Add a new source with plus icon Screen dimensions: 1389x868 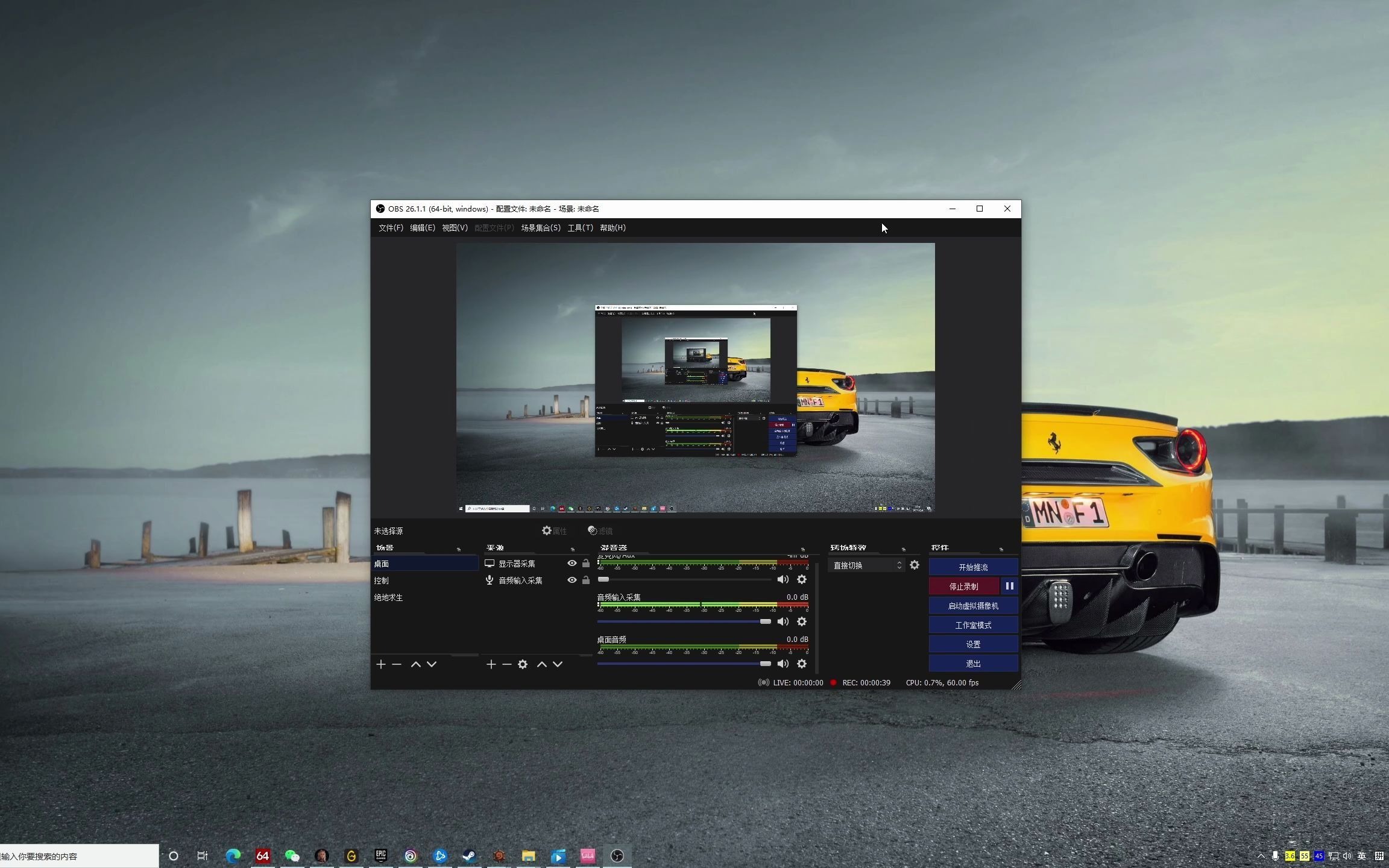coord(491,664)
